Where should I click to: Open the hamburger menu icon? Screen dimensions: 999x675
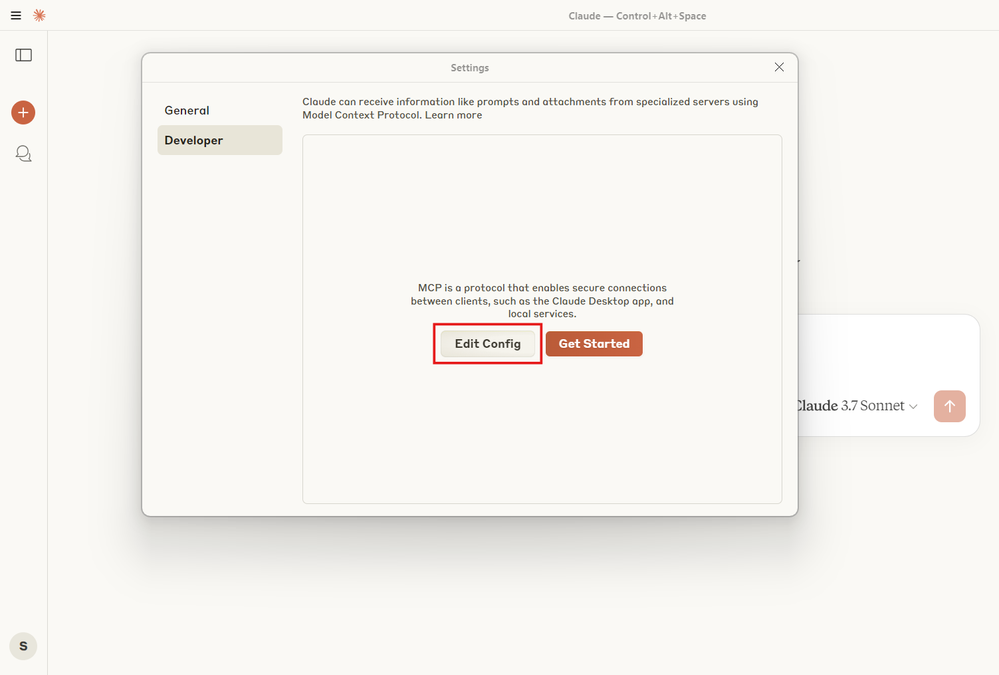pyautogui.click(x=16, y=15)
